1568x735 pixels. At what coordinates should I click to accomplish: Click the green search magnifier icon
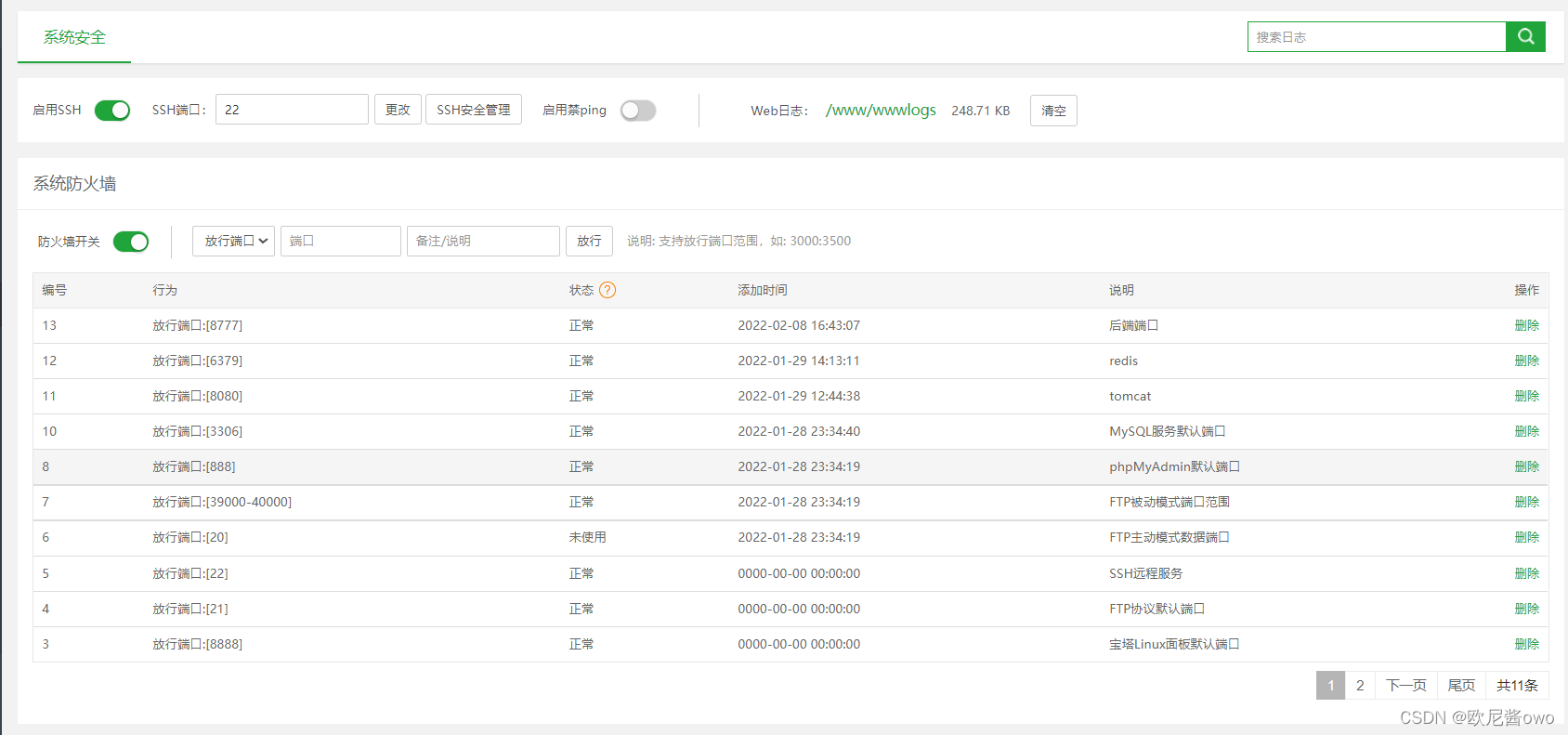coord(1525,36)
